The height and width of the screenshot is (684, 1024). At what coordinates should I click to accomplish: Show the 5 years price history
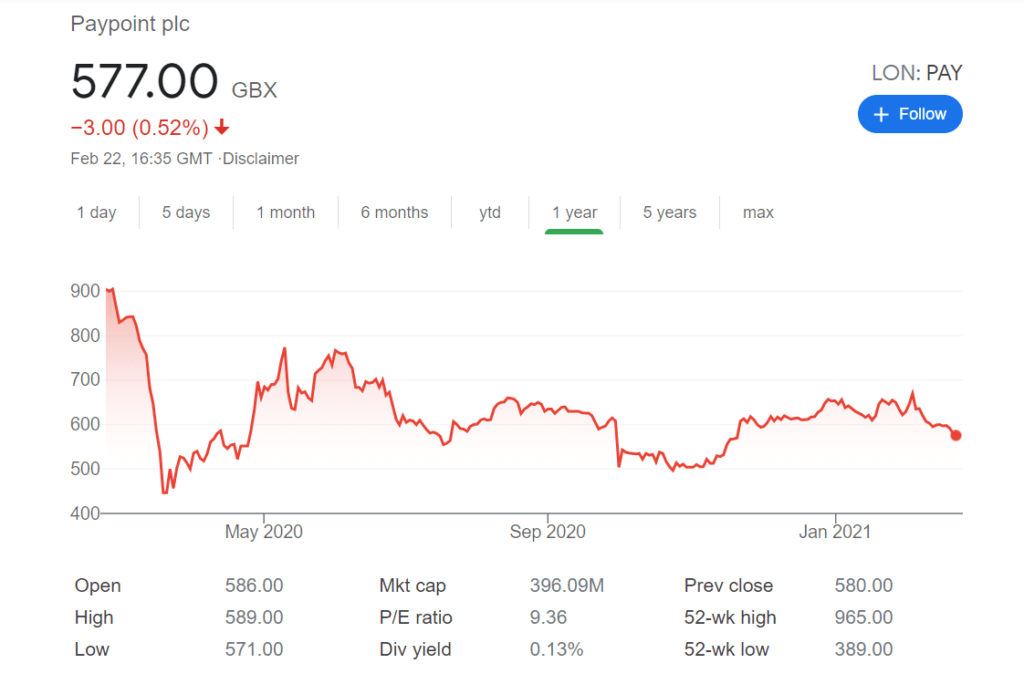pos(669,212)
